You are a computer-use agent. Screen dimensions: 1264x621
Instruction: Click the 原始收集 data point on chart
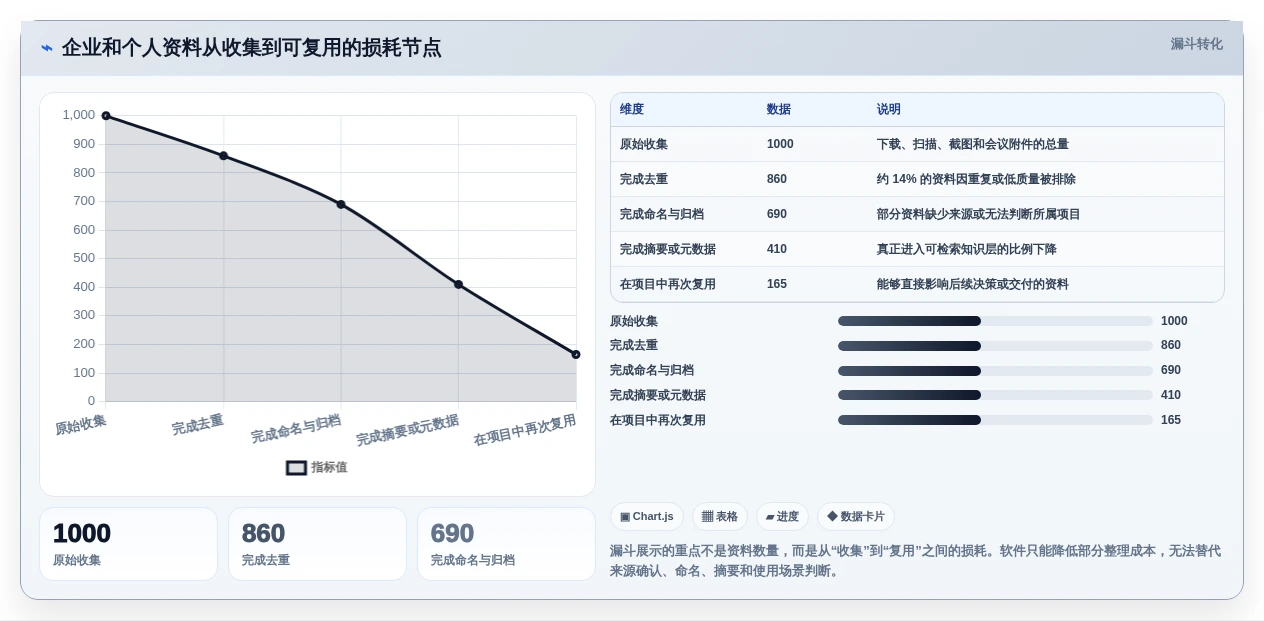pos(106,116)
